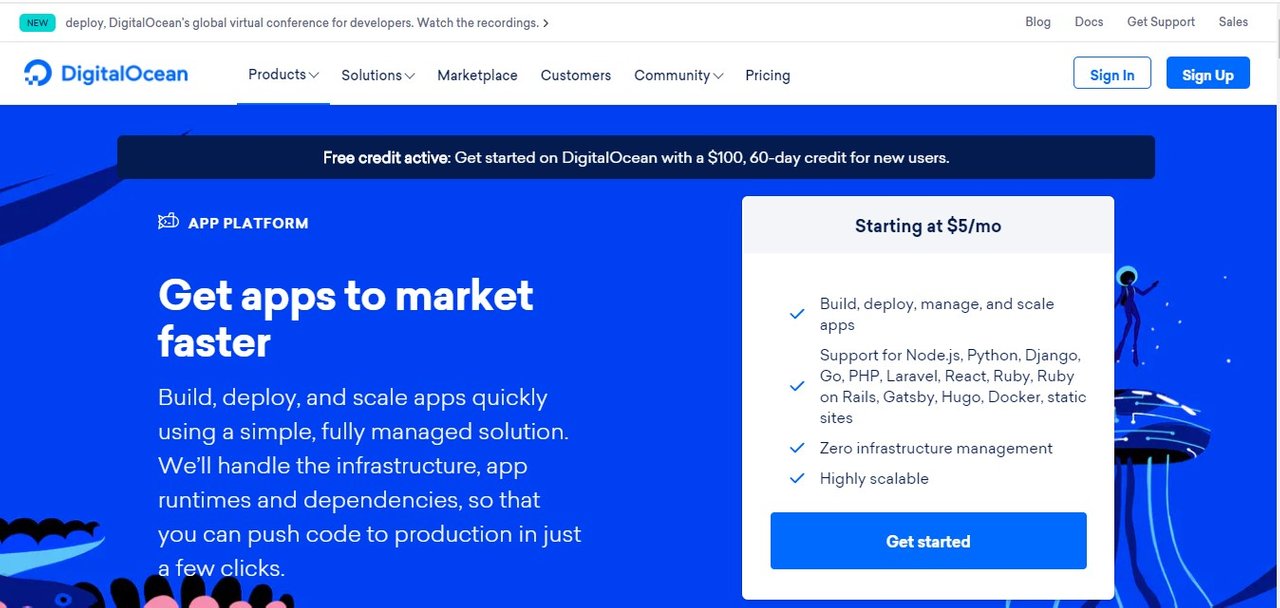This screenshot has width=1280, height=608.
Task: Click the 'Free credit active' banner
Action: tap(636, 158)
